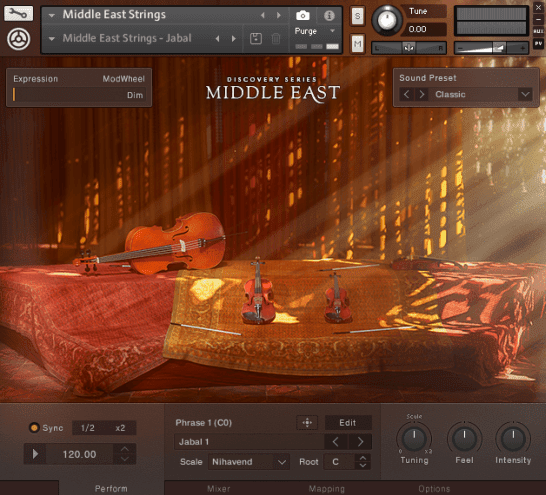Switch to the Options tab
This screenshot has height=495, width=546.
tap(434, 488)
